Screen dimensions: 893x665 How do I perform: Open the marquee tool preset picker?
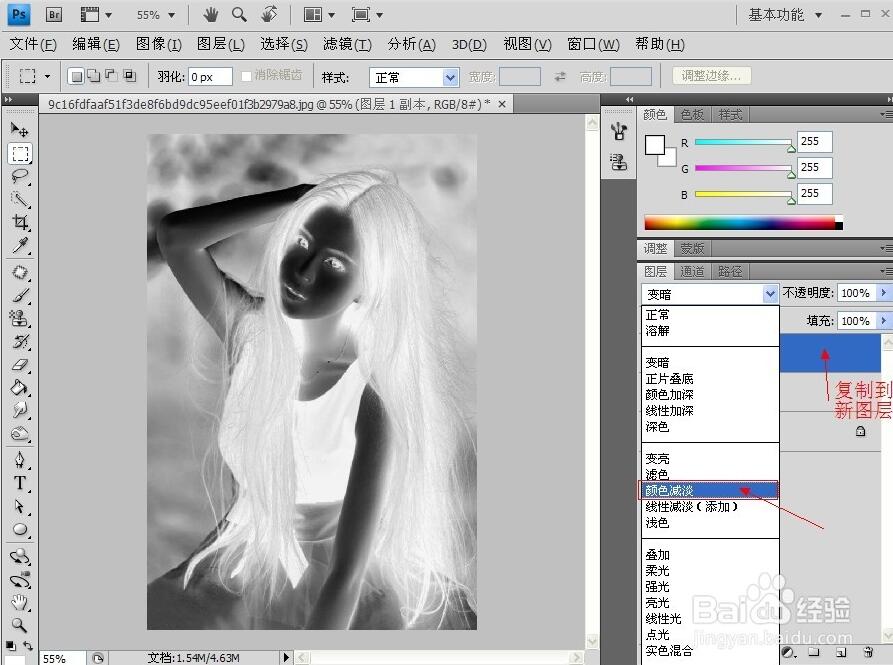point(34,76)
